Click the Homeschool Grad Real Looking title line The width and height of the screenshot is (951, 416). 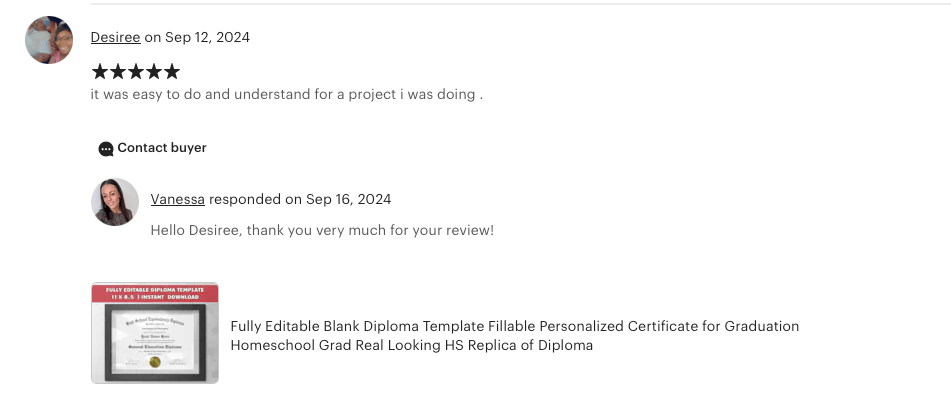click(411, 346)
